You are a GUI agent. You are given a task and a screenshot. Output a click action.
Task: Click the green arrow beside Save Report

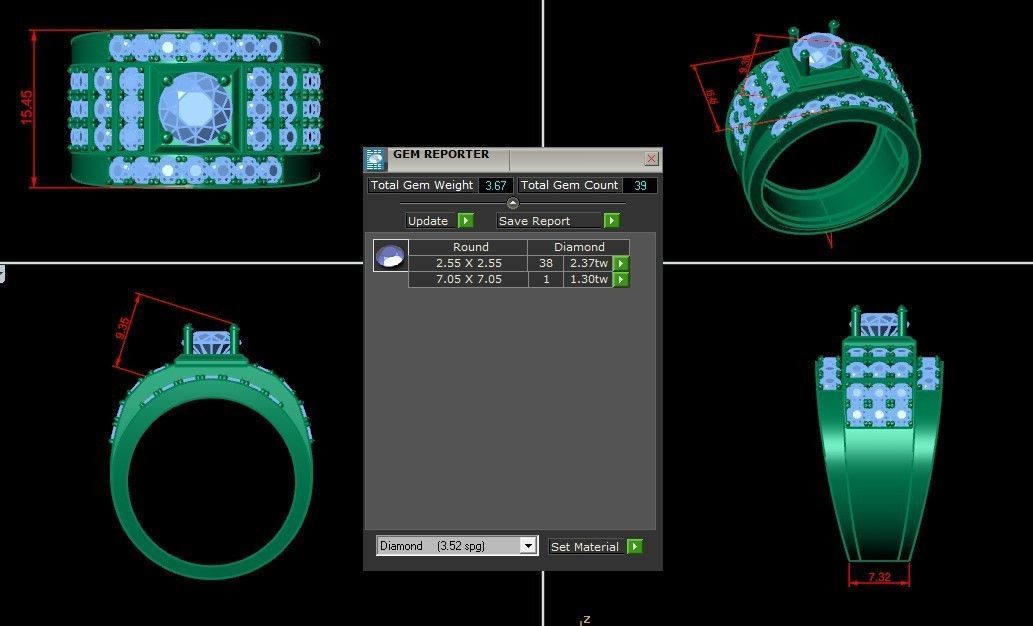(611, 220)
